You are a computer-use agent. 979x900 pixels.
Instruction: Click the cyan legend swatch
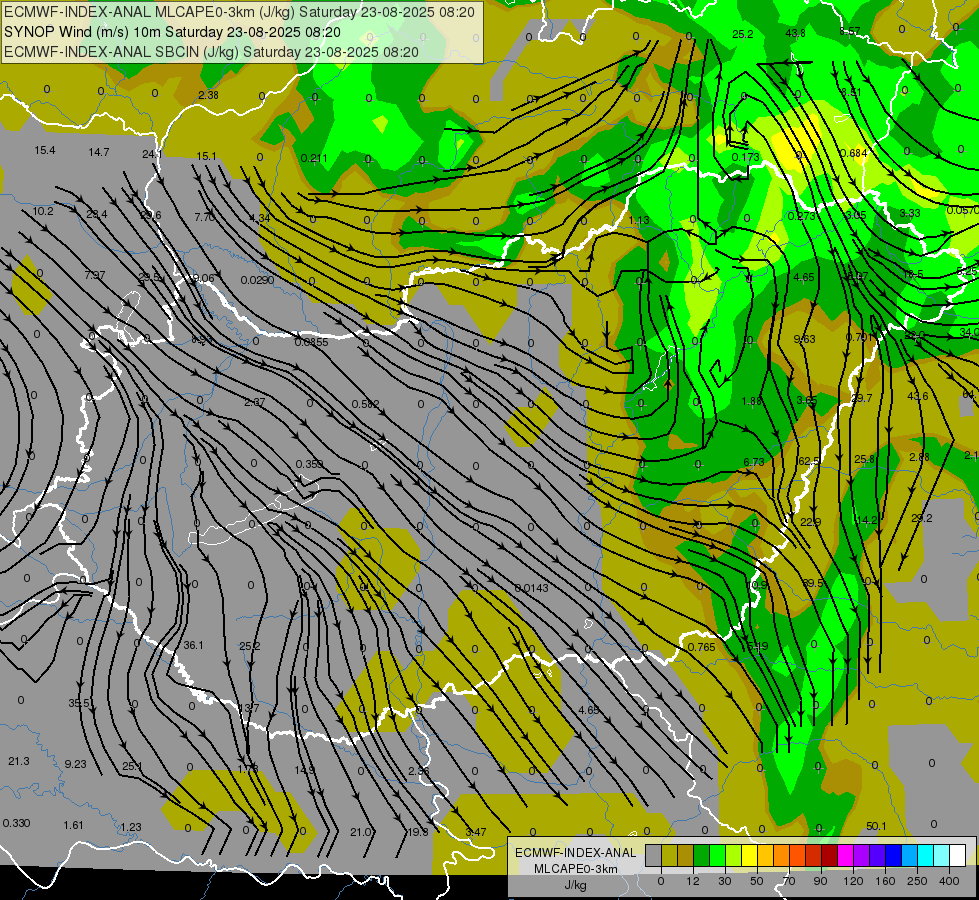925,855
